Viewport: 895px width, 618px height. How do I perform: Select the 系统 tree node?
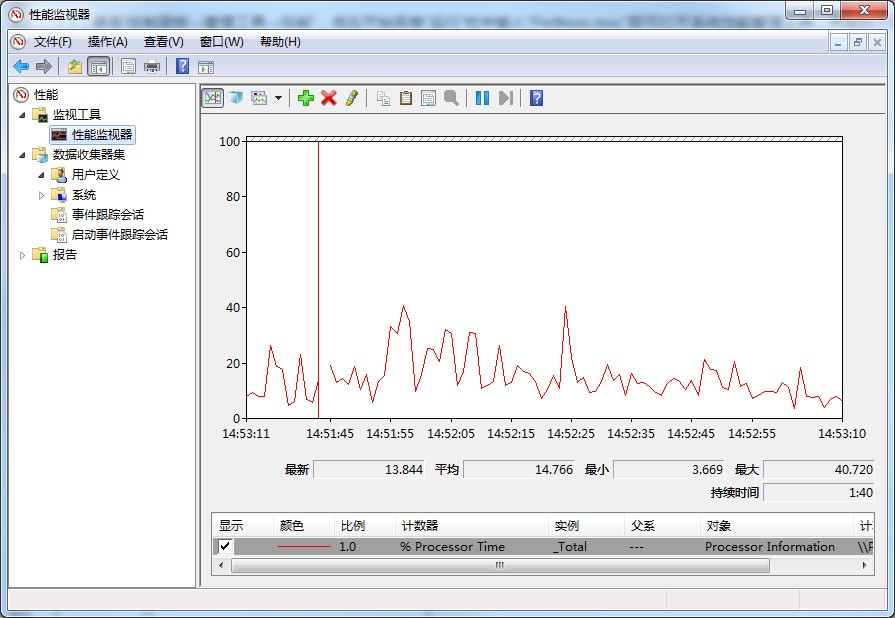coord(84,195)
